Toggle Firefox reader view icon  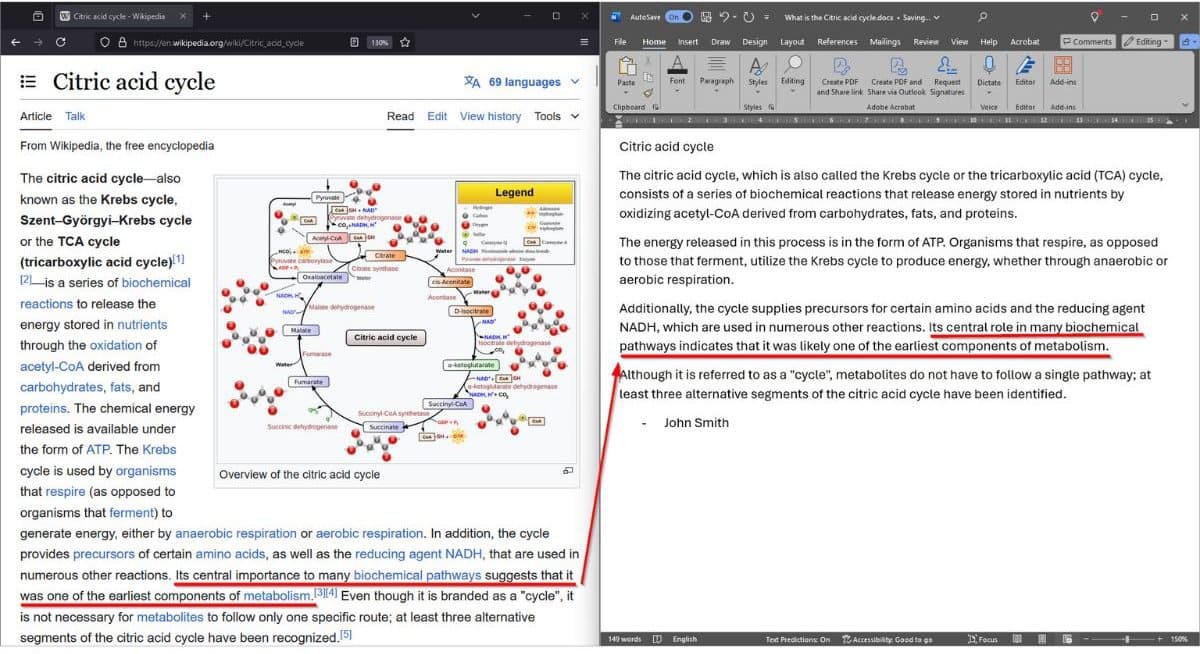click(355, 42)
